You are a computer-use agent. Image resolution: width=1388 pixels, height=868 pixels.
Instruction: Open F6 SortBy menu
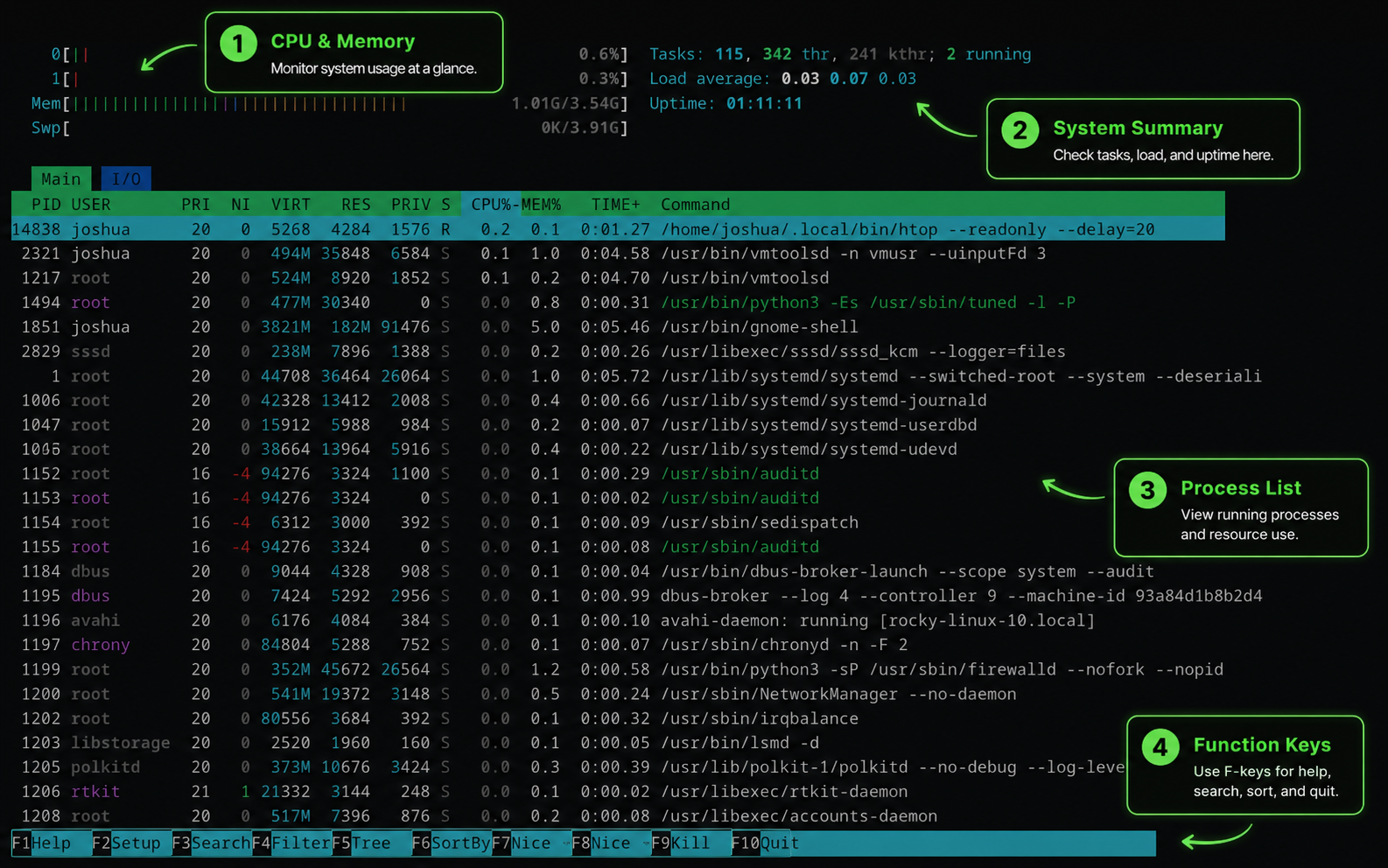click(451, 843)
